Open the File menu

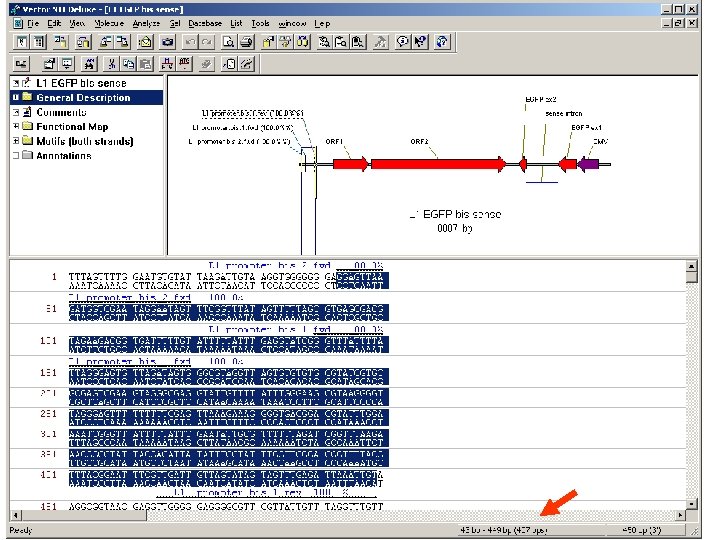(33, 23)
